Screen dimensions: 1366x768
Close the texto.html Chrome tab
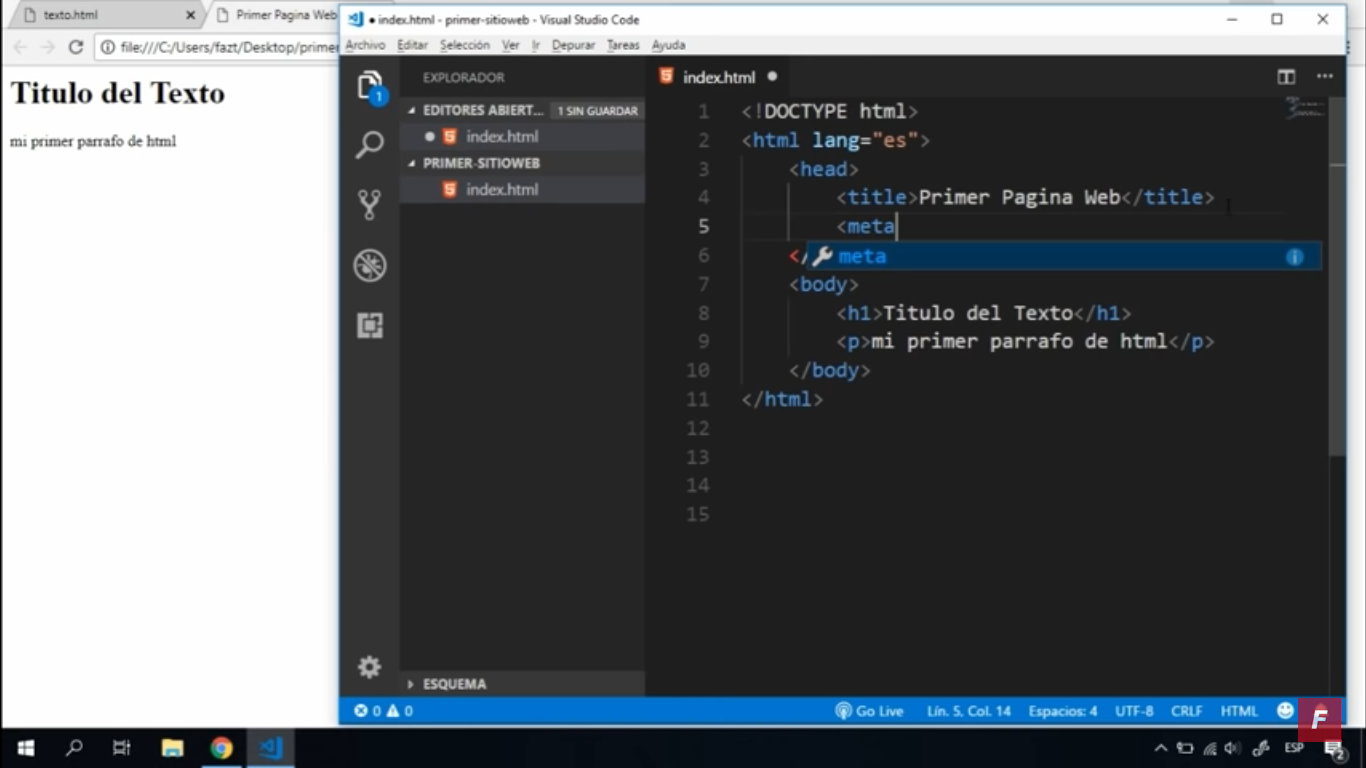(x=190, y=16)
